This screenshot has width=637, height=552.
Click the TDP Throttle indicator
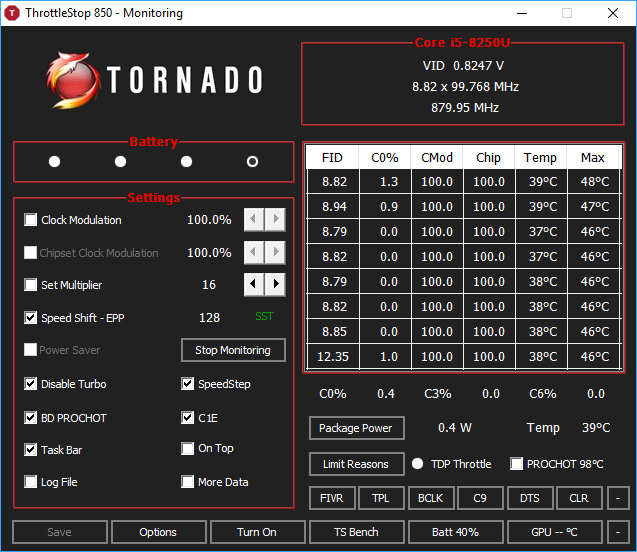point(418,463)
